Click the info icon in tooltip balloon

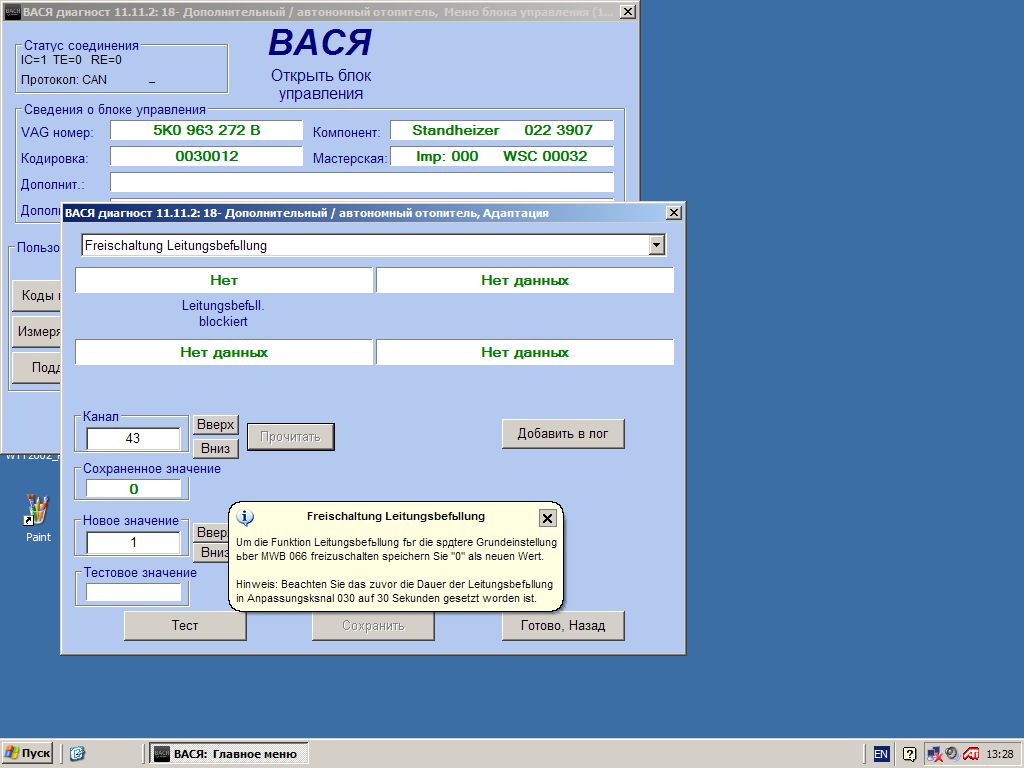246,517
